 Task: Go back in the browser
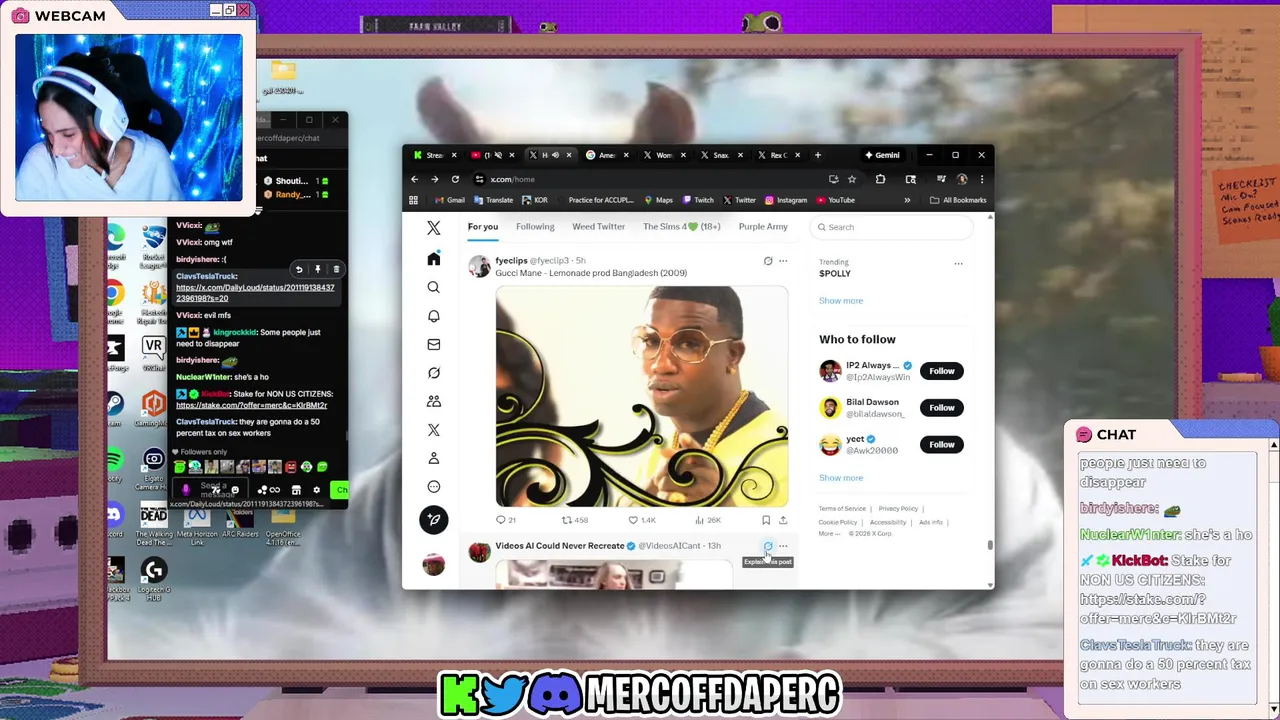[414, 179]
